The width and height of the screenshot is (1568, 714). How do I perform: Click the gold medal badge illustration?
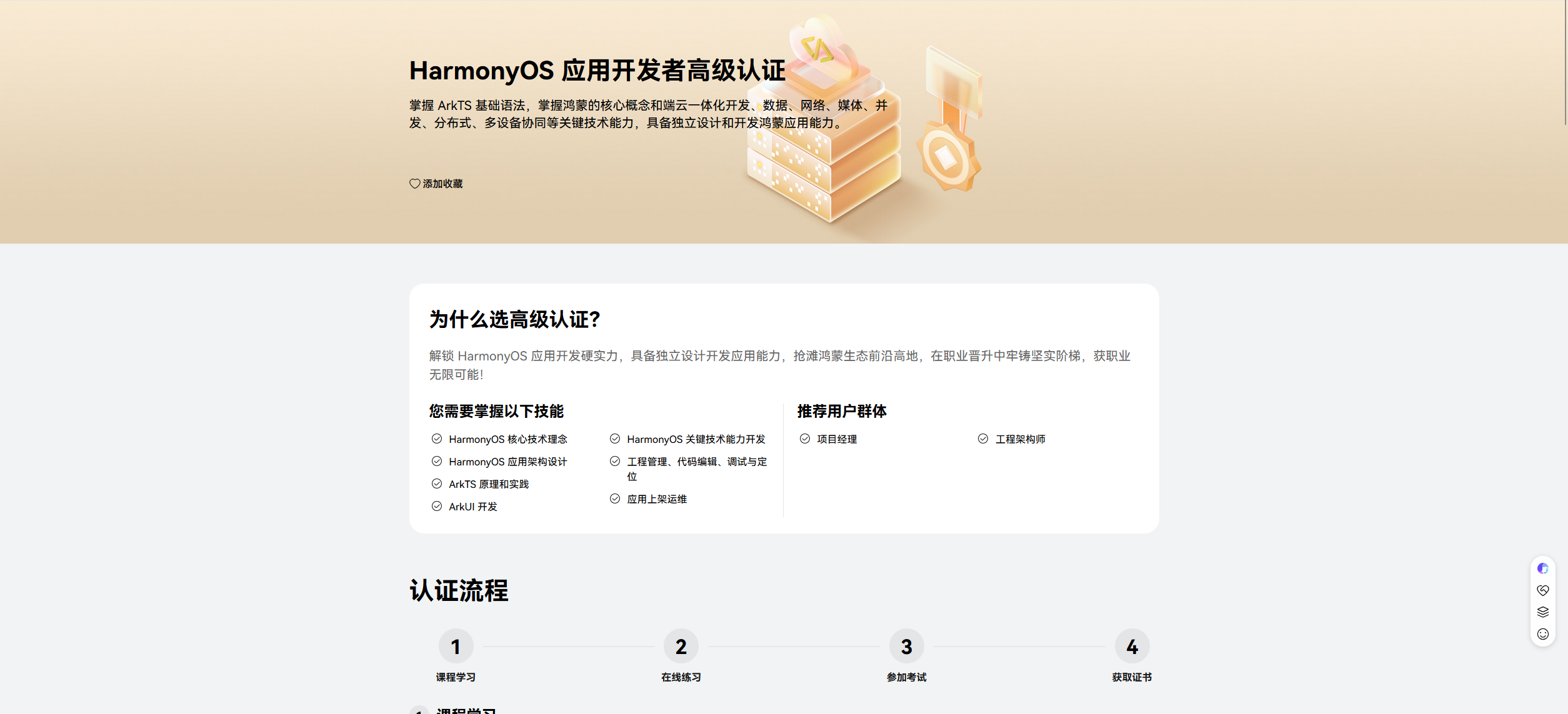coord(948,156)
